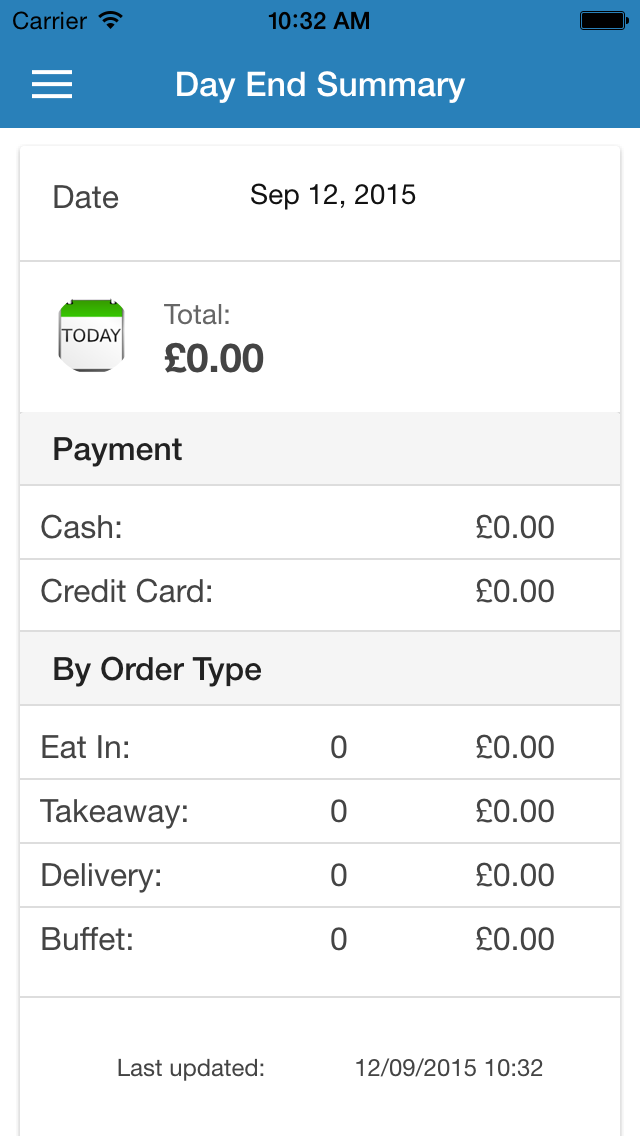Tap the Payment section header
This screenshot has width=640, height=1136.
point(118,450)
